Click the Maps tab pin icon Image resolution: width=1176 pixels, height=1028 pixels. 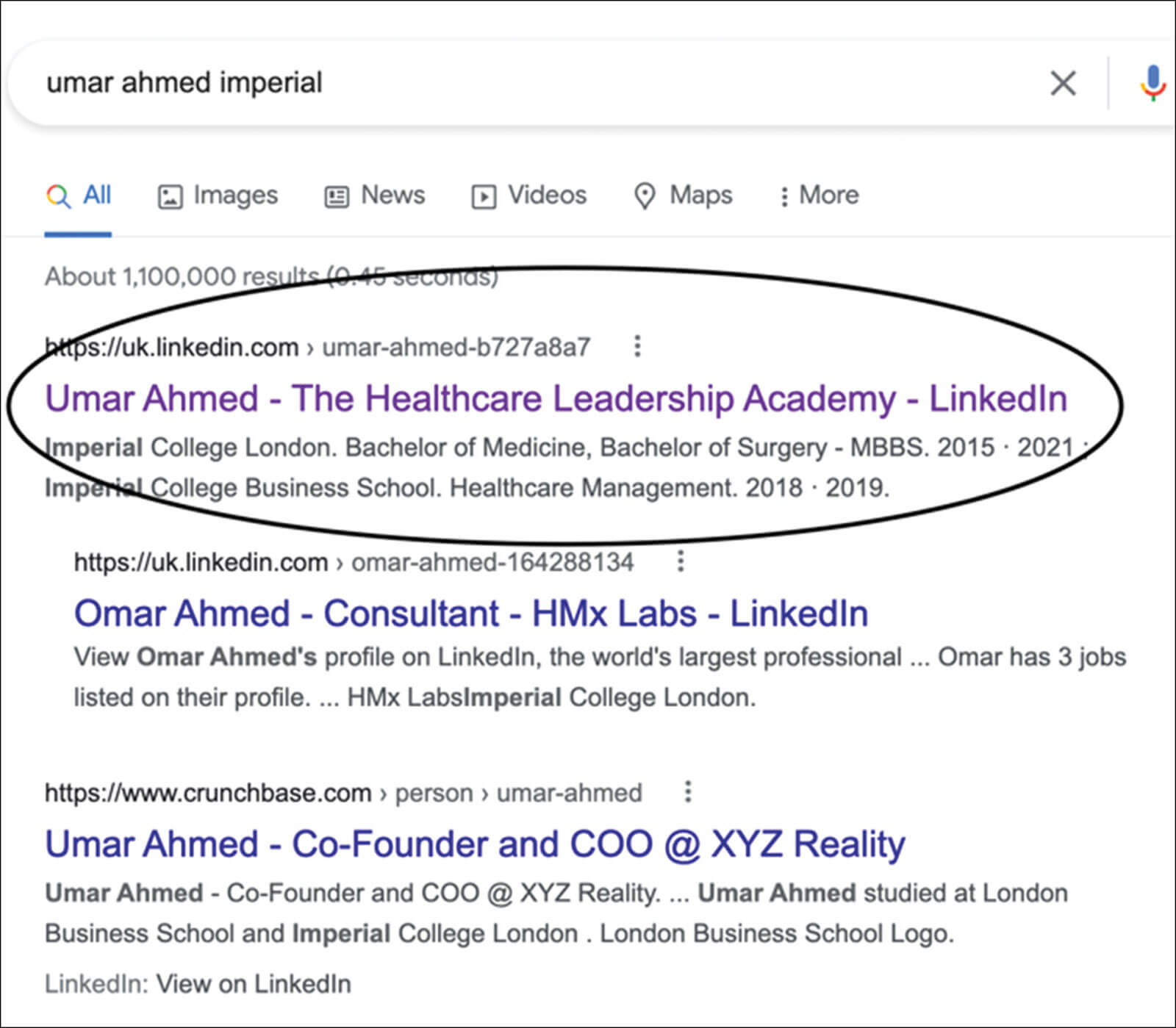645,196
